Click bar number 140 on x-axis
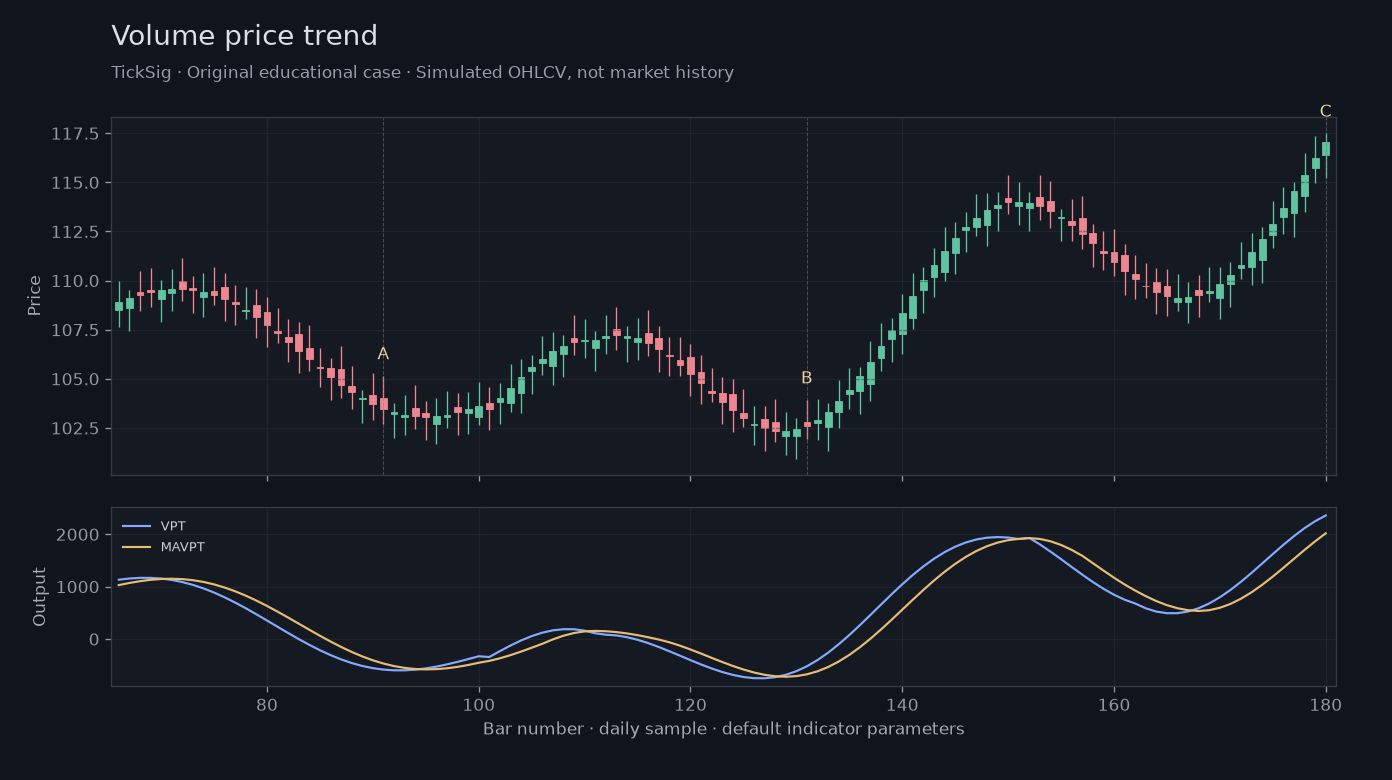The width and height of the screenshot is (1392, 780). coord(902,703)
